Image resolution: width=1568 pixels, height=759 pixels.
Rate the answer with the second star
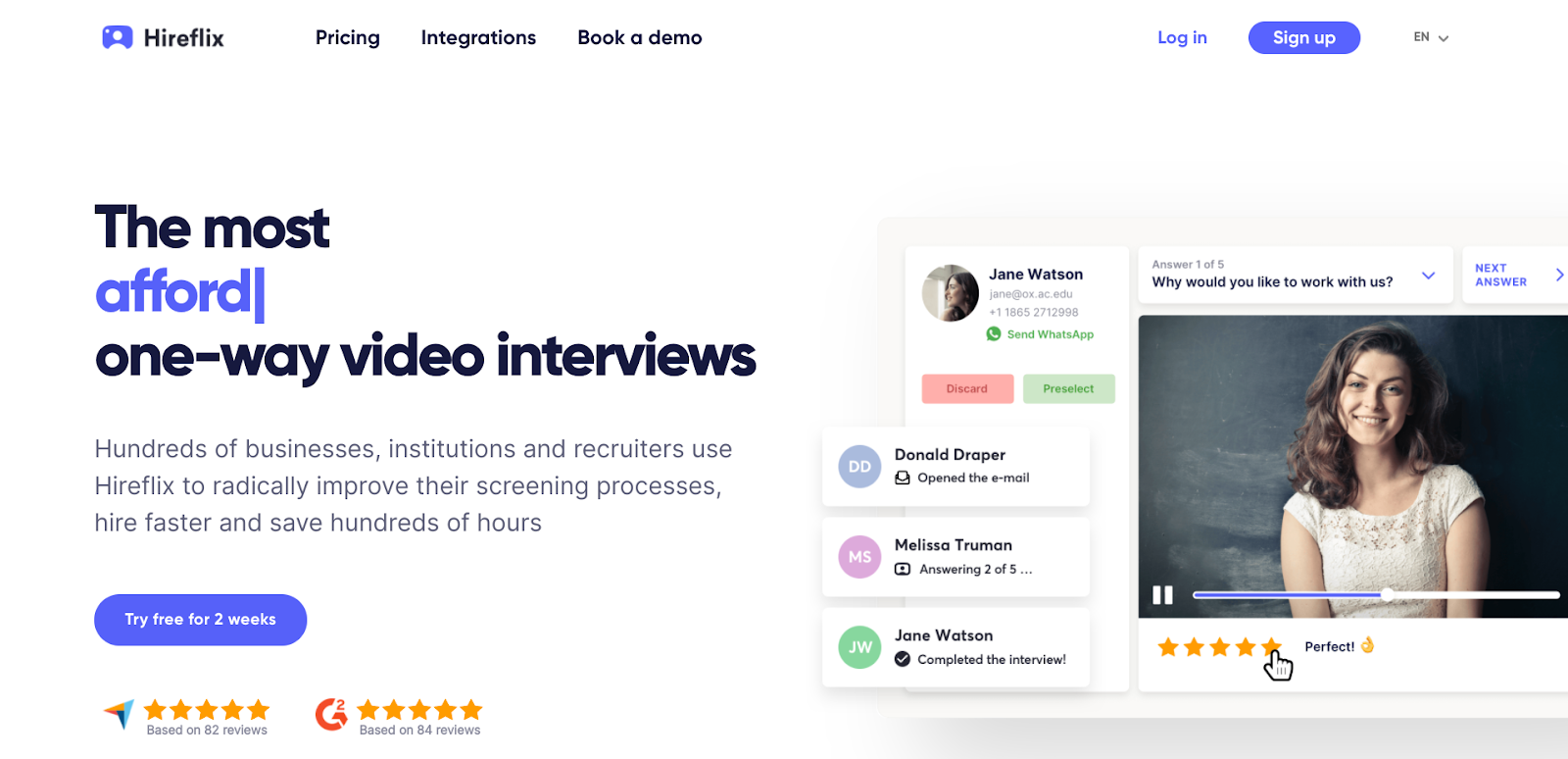[1194, 647]
